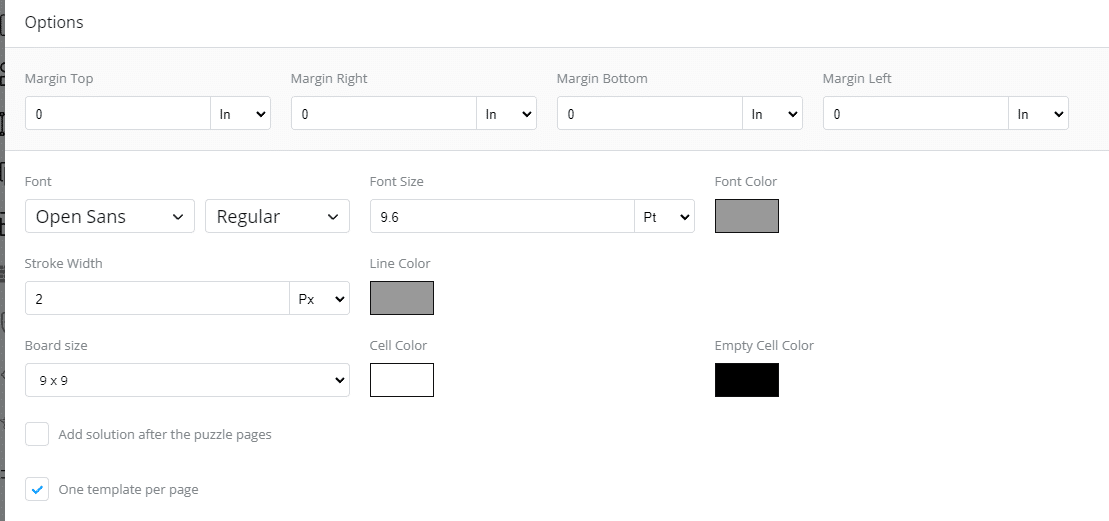1109x521 pixels.
Task: Open the white Cell Color swatch
Action: pyautogui.click(x=402, y=380)
